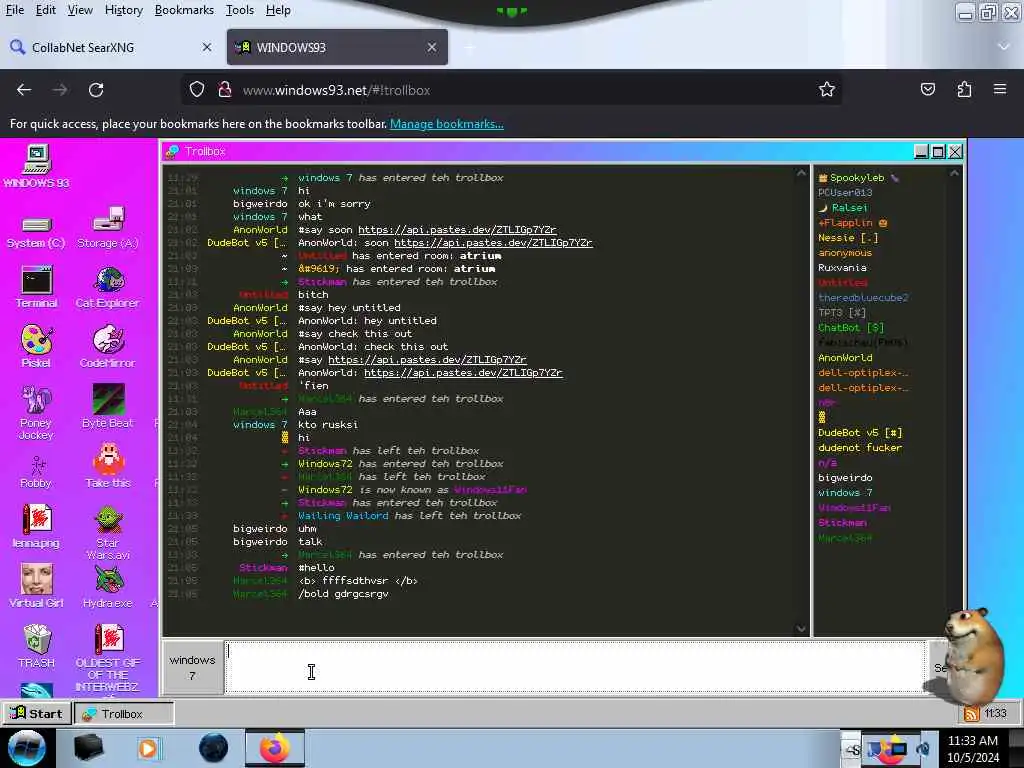The image size is (1024, 768).
Task: Click the RSS feed tray icon
Action: pyautogui.click(x=971, y=714)
